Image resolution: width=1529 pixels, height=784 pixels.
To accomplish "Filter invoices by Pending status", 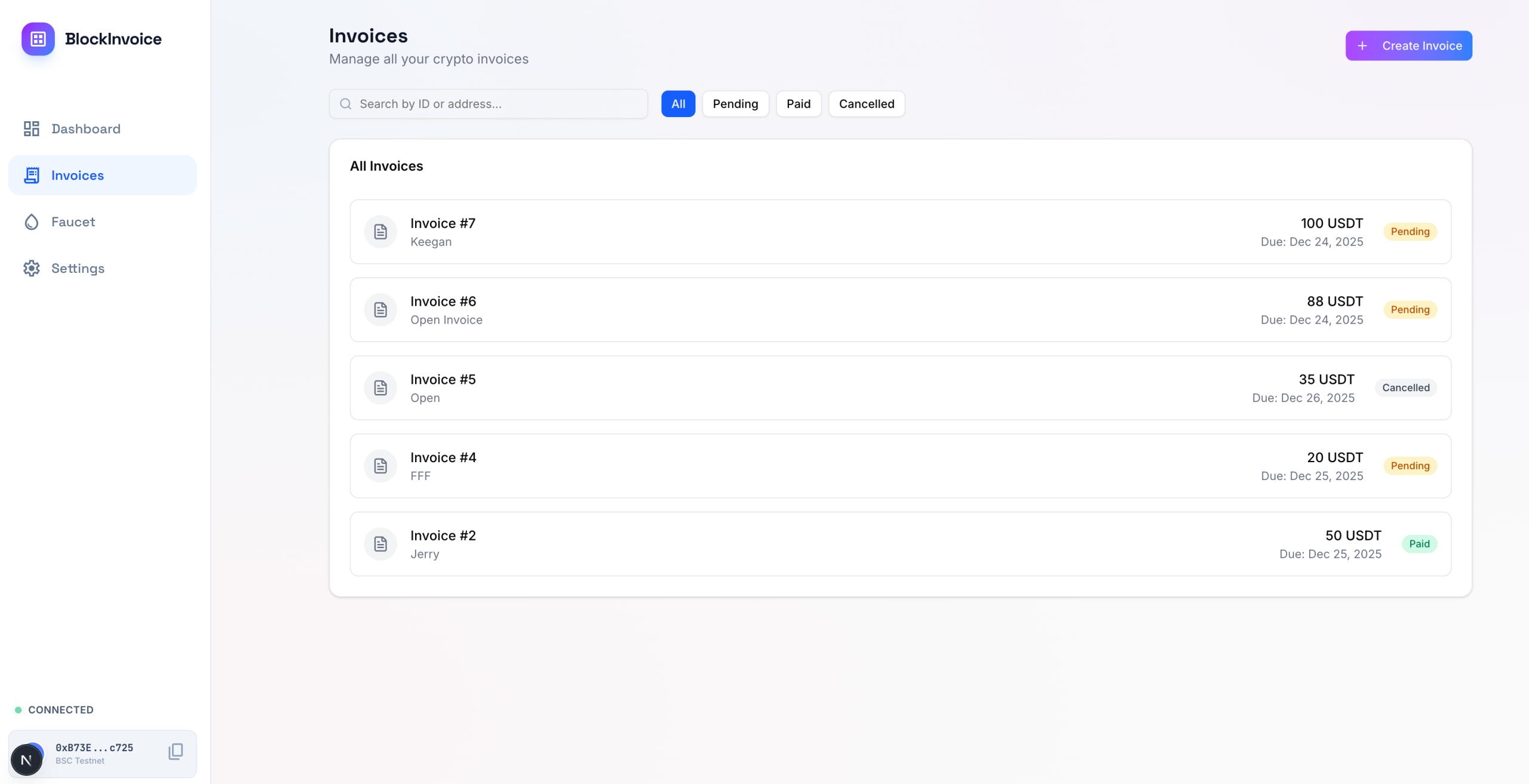I will 735,104.
